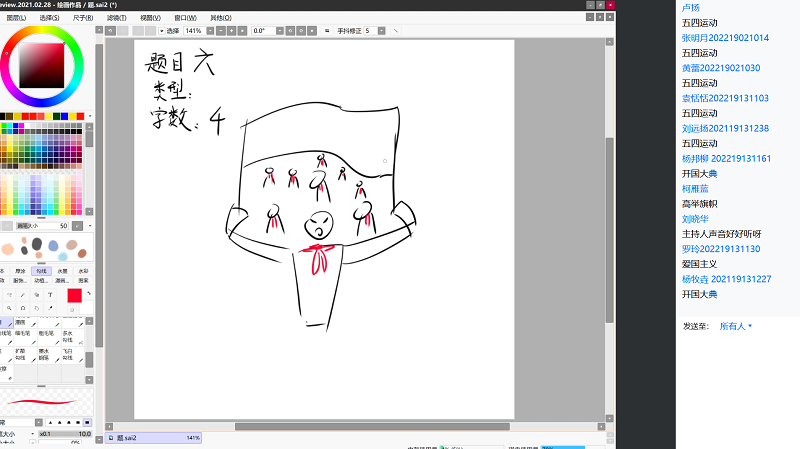Select the third brush edge shape
This screenshot has width=800, height=449.
68,422
